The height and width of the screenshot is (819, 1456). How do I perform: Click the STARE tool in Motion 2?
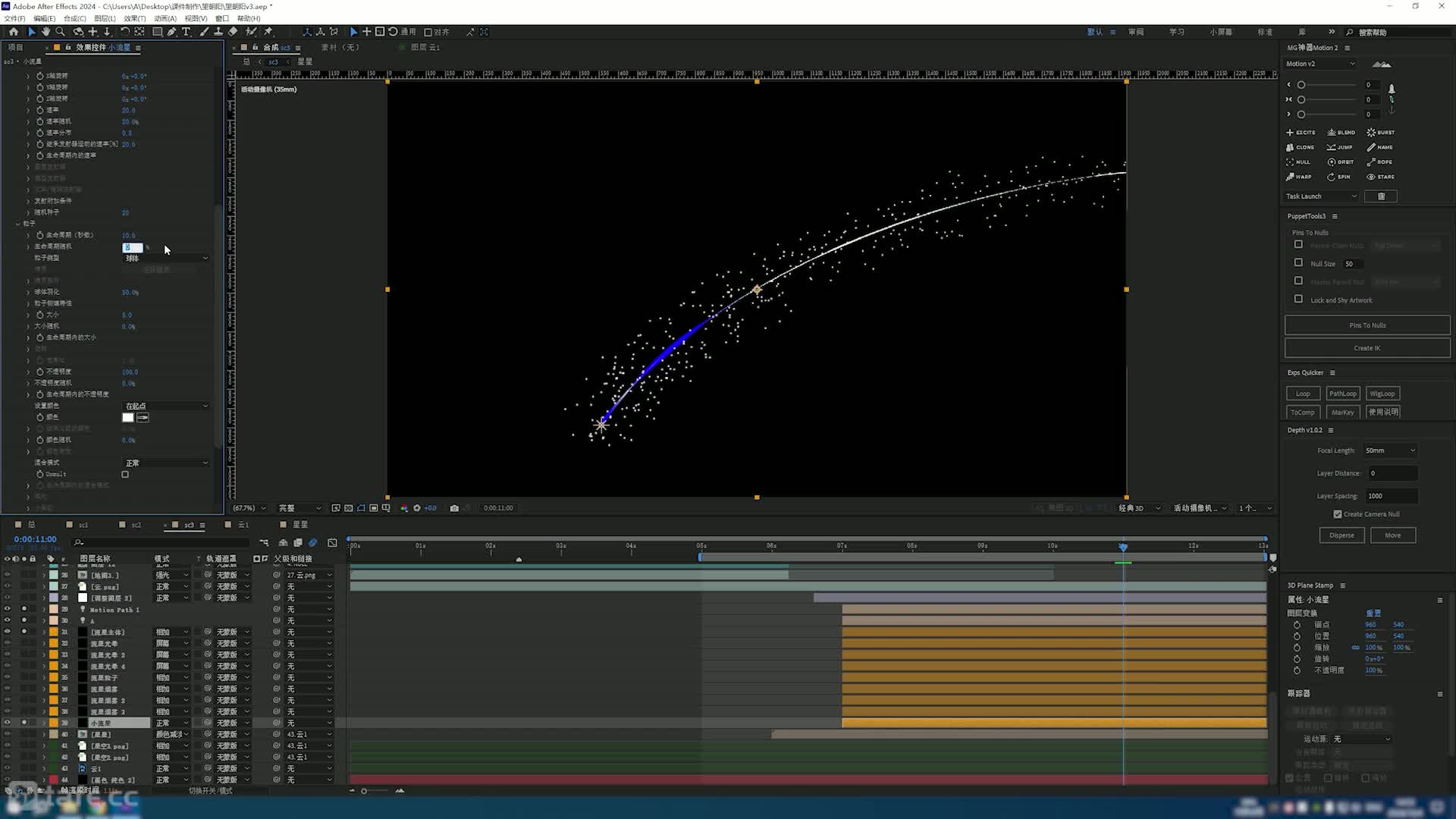click(1381, 177)
